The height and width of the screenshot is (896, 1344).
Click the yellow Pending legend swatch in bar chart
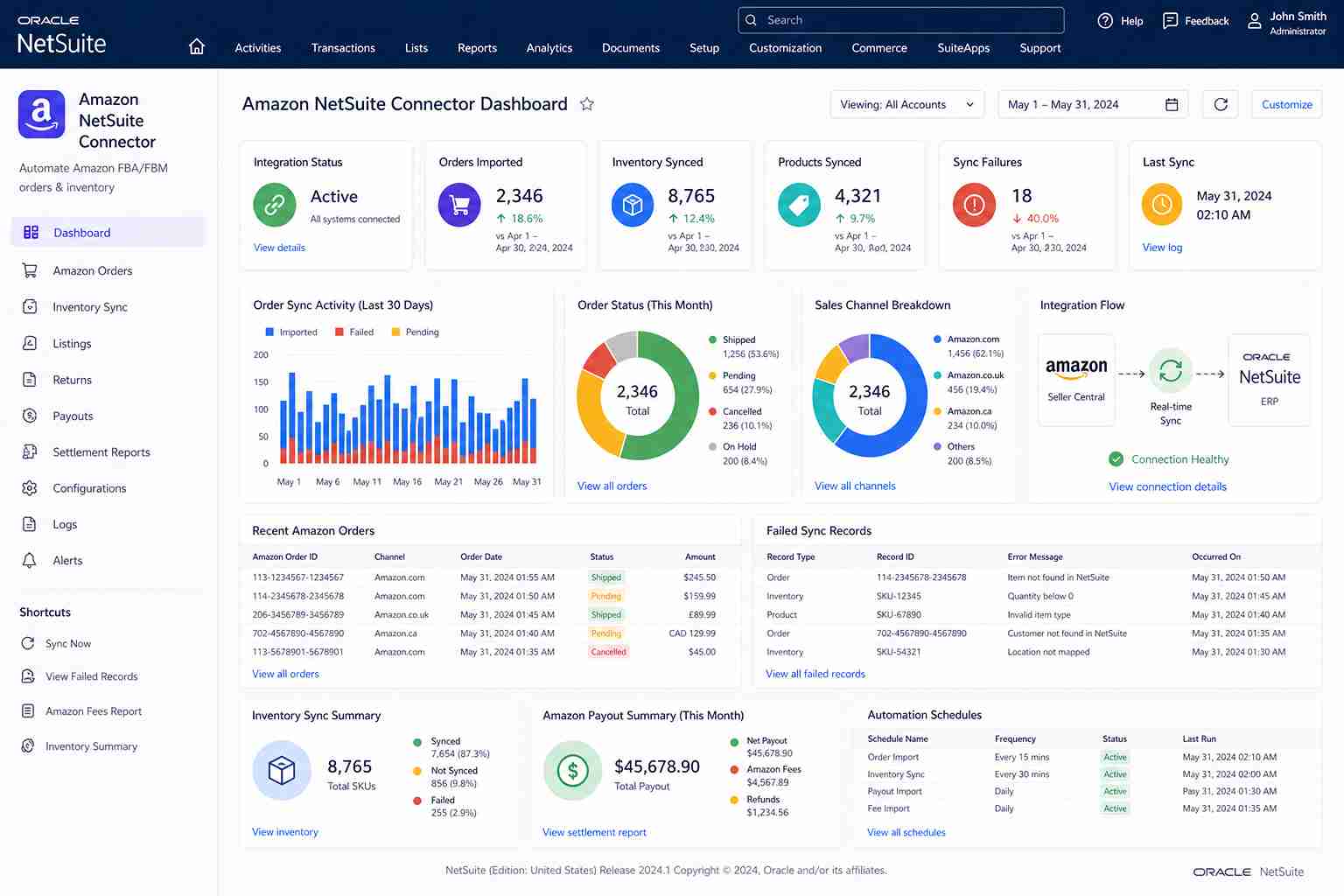395,332
